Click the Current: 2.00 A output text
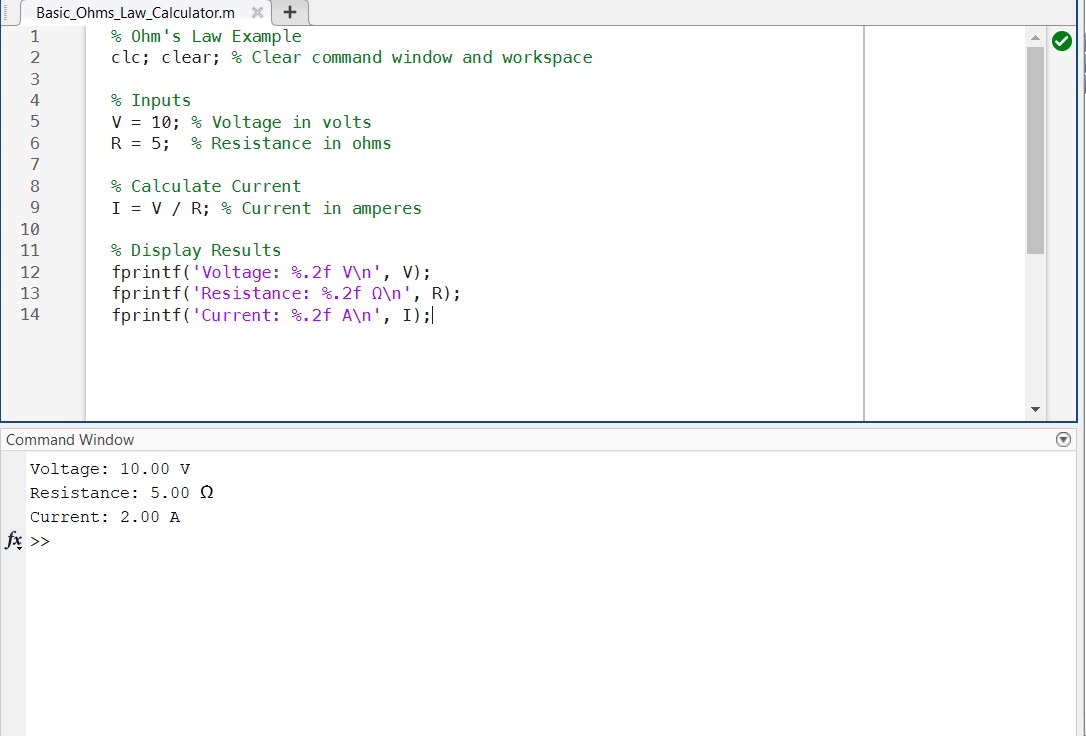The image size is (1086, 736). [103, 517]
